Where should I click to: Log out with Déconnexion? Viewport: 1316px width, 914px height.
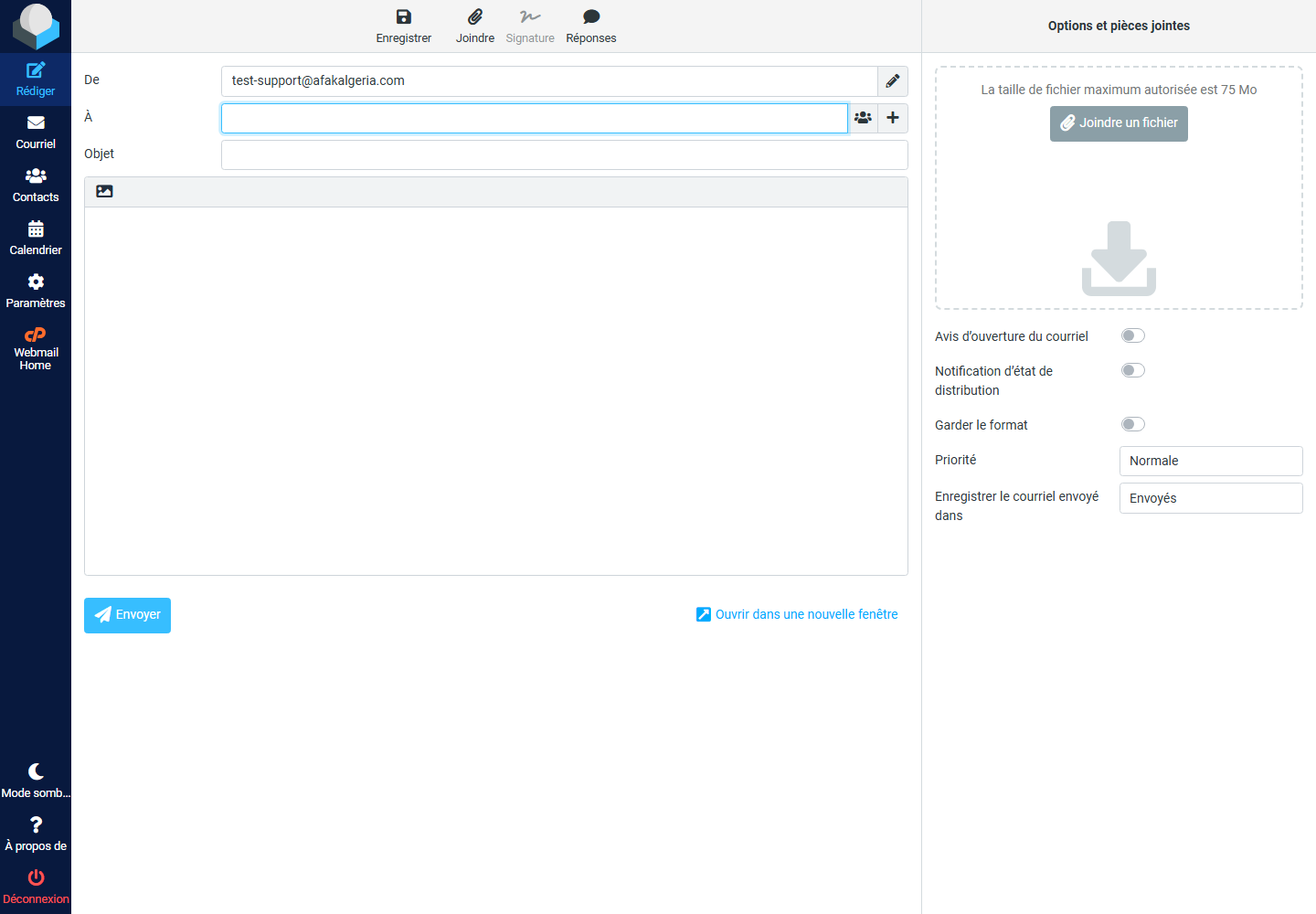tap(36, 887)
